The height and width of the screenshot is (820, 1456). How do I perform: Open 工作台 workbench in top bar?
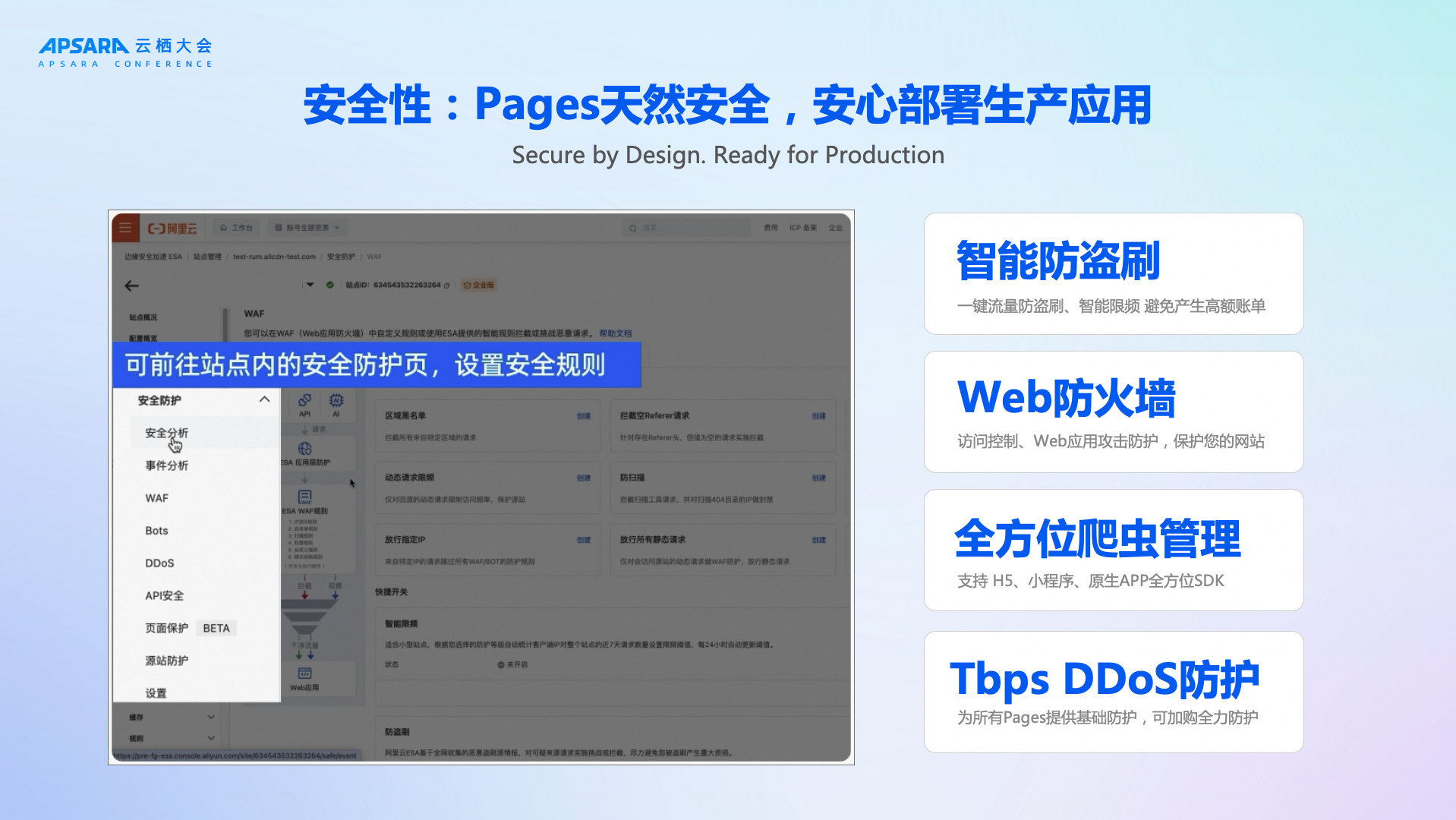[x=236, y=228]
